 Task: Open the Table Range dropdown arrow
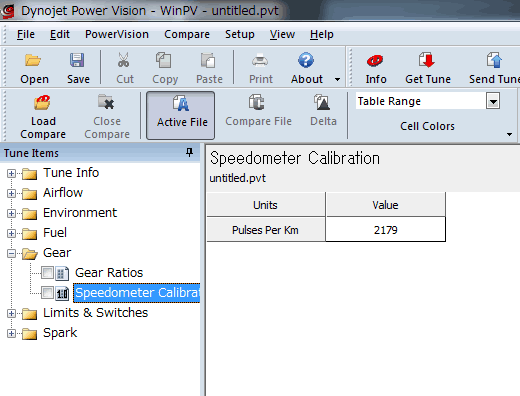[x=493, y=101]
